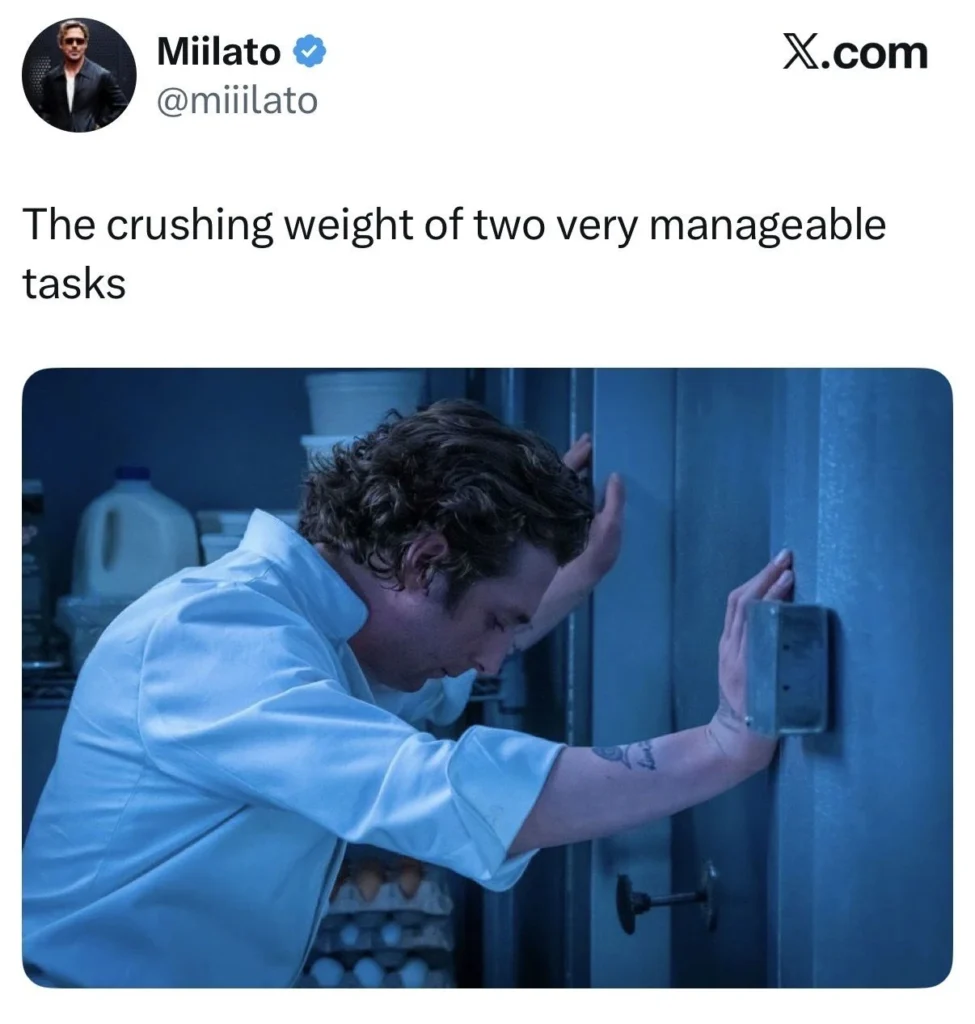The width and height of the screenshot is (975, 1024).
Task: Click the blue verified checkmark badge
Action: coord(310,53)
